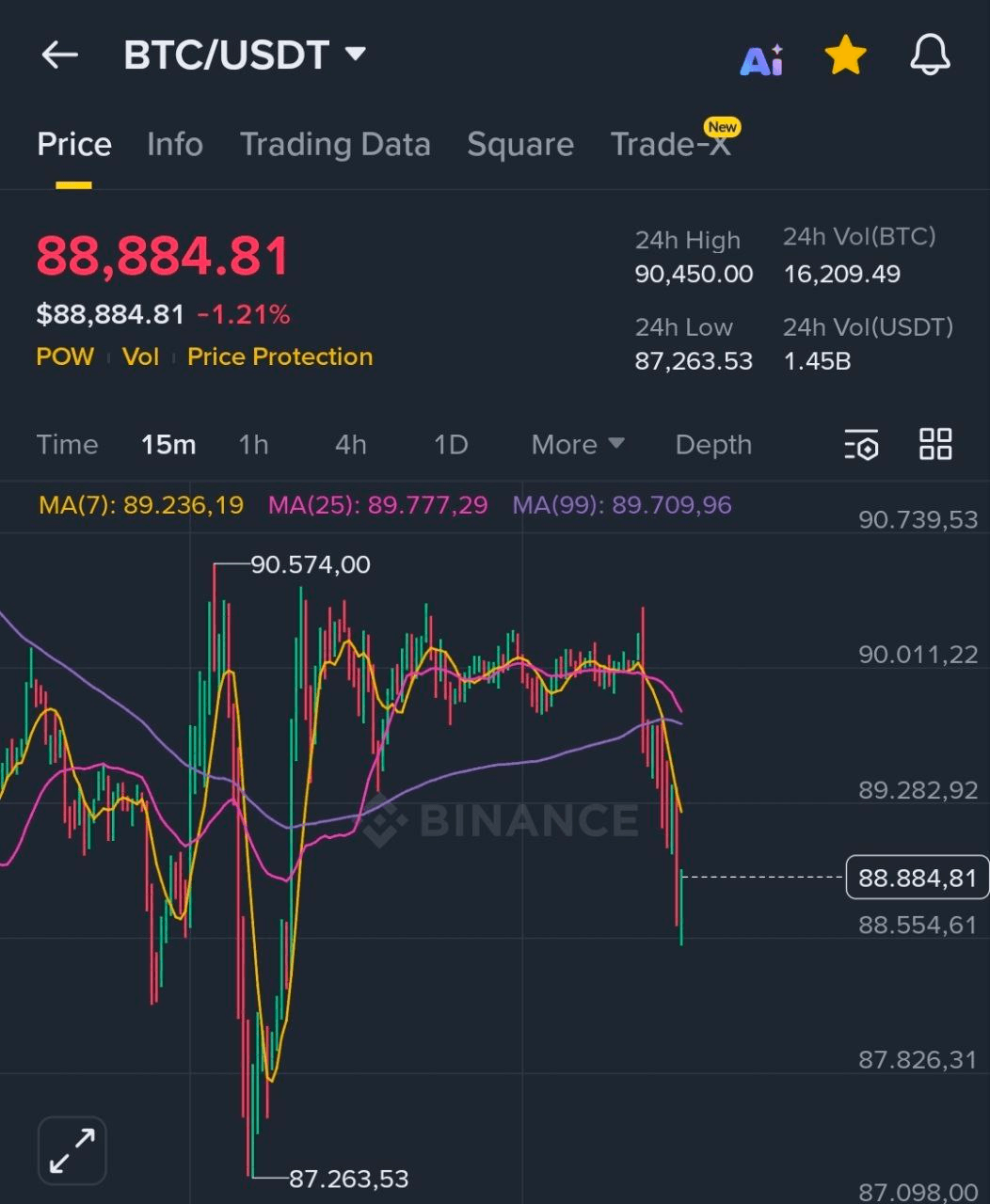990x1204 pixels.
Task: Tap the Price Protection label
Action: click(279, 357)
